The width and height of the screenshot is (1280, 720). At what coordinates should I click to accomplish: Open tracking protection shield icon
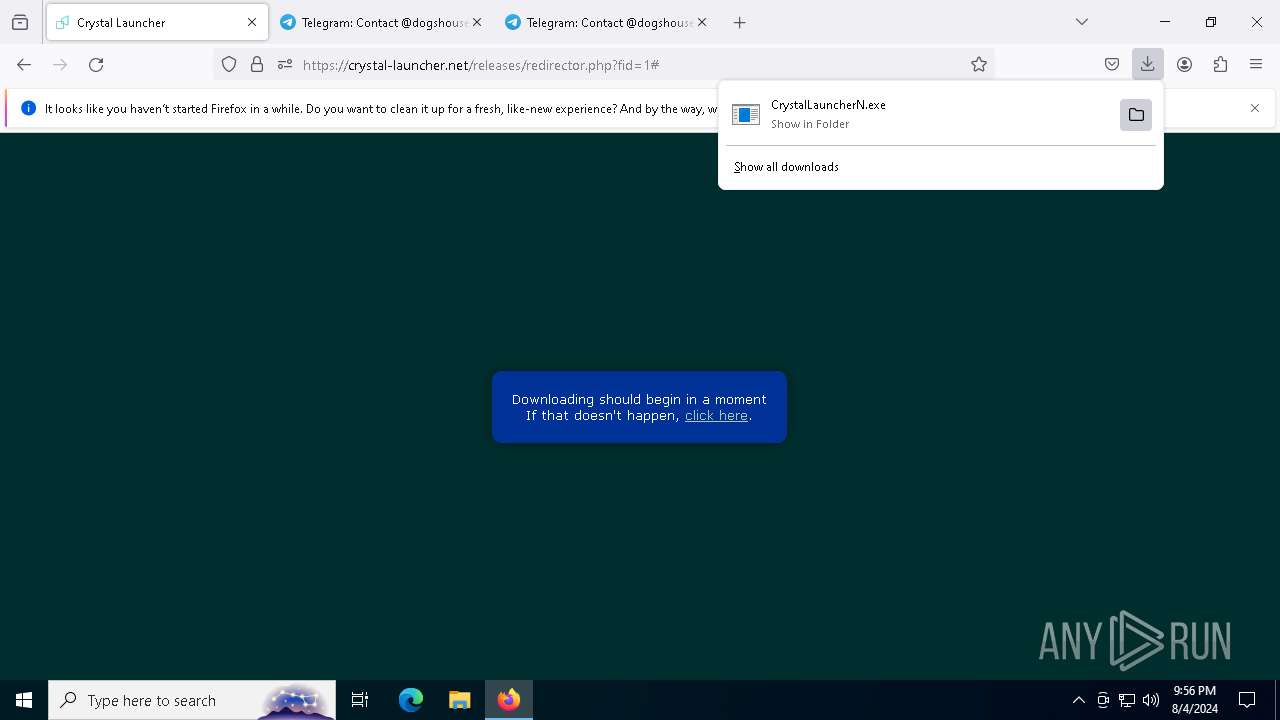tap(229, 65)
